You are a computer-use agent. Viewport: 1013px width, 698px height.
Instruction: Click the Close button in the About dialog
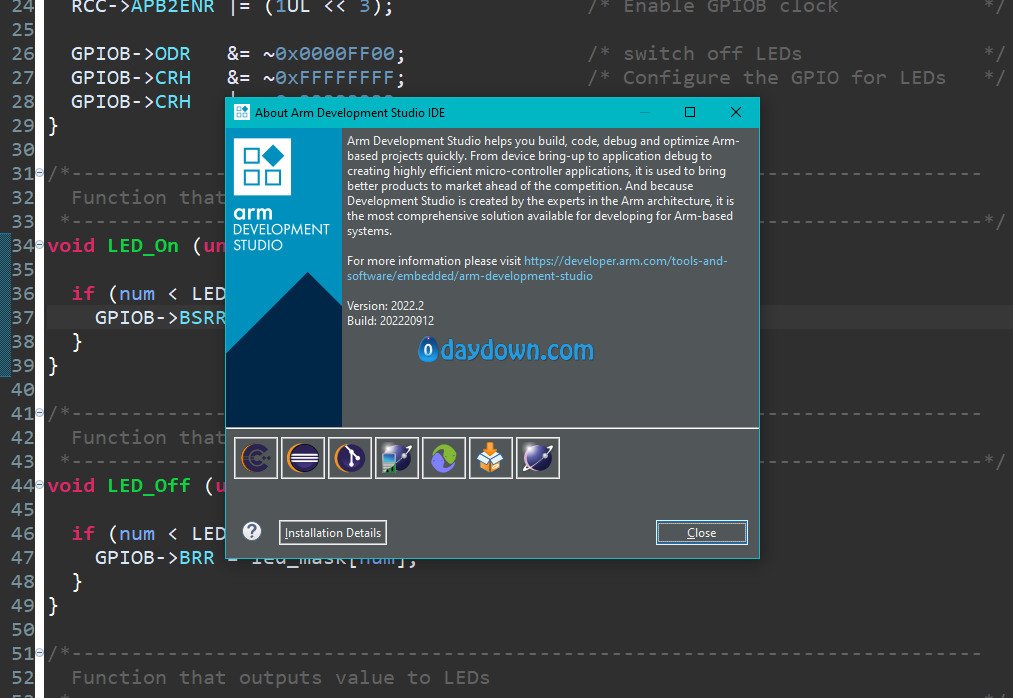click(702, 533)
